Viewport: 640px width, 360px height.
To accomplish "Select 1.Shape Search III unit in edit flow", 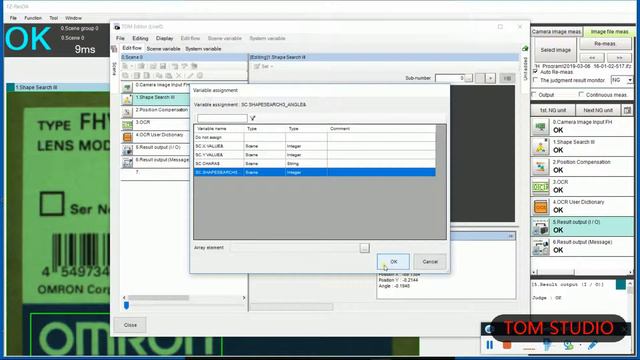I will [156, 99].
